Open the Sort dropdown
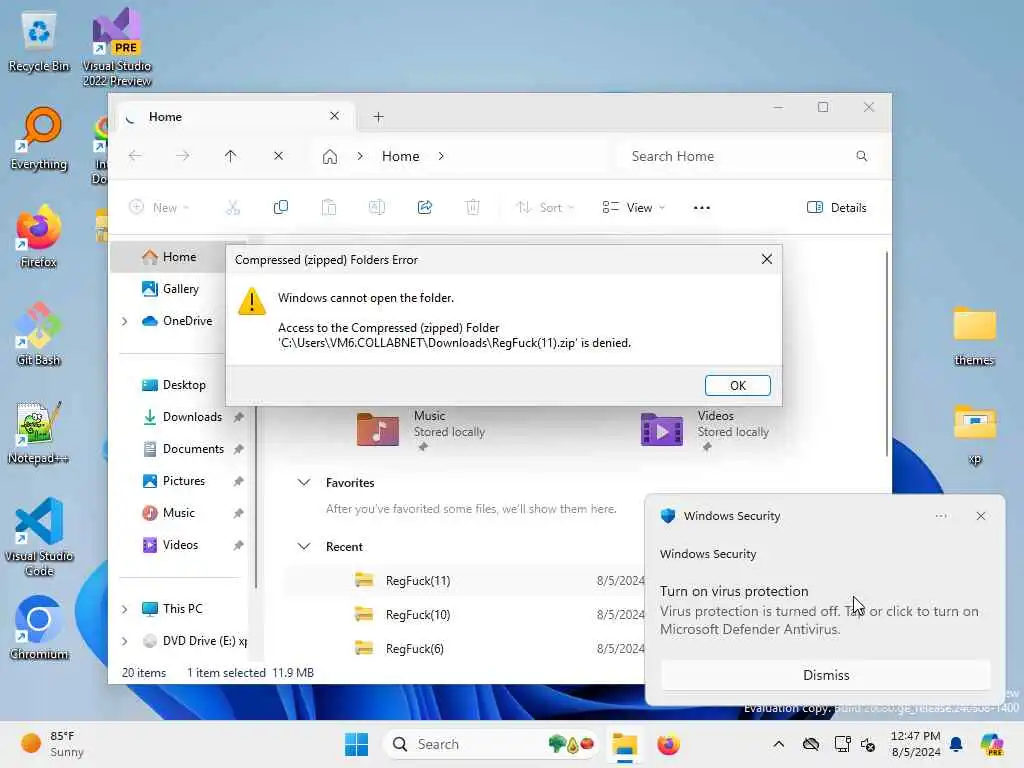This screenshot has width=1024, height=768. 544,208
